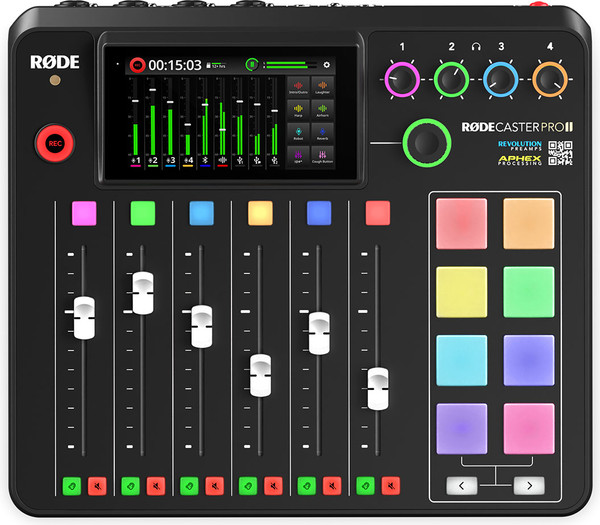This screenshot has width=600, height=525.
Task: Trigger the Laughter pad on the touchscreen
Action: pos(322,86)
